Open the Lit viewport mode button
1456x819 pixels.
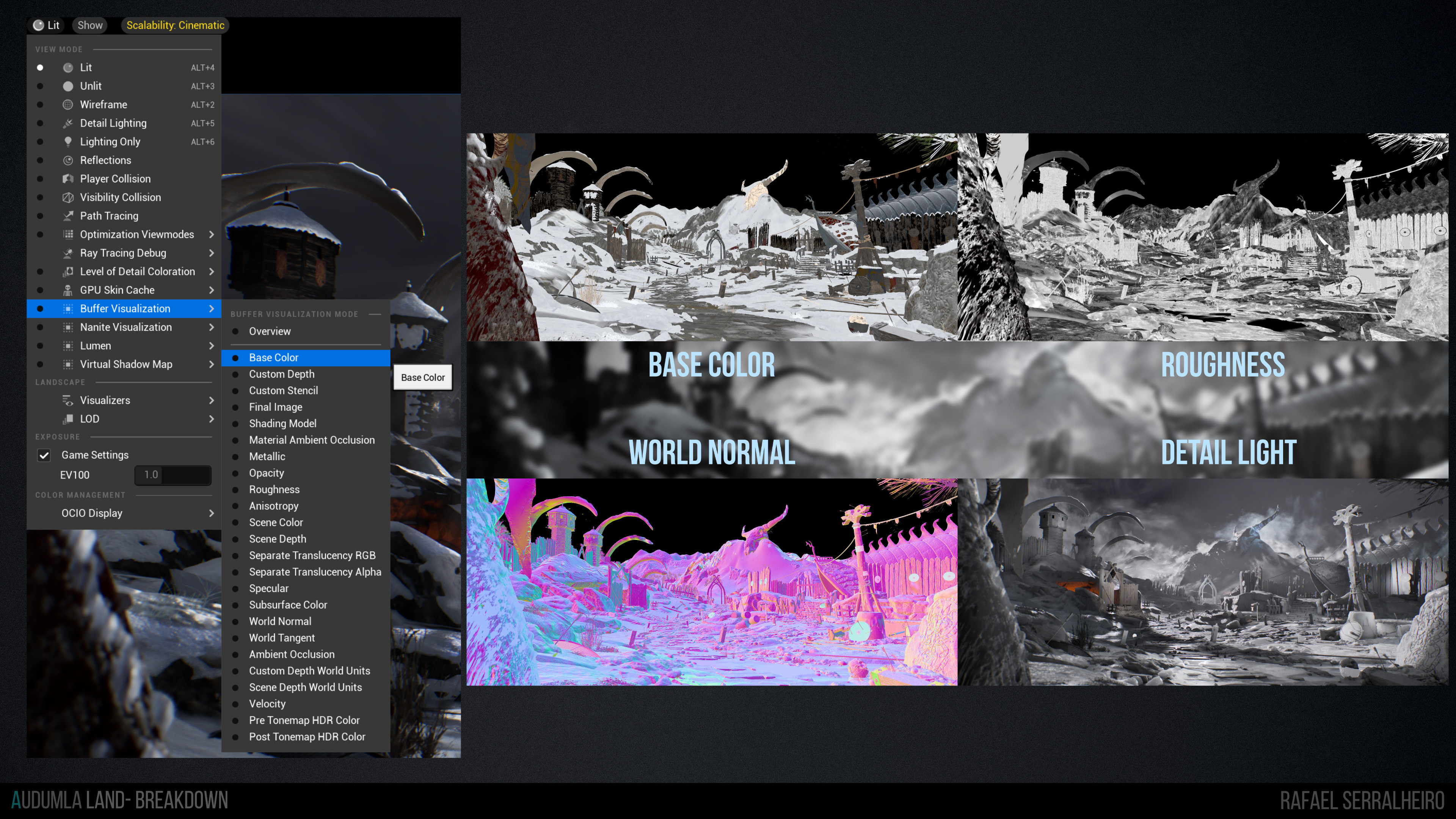coord(46,25)
